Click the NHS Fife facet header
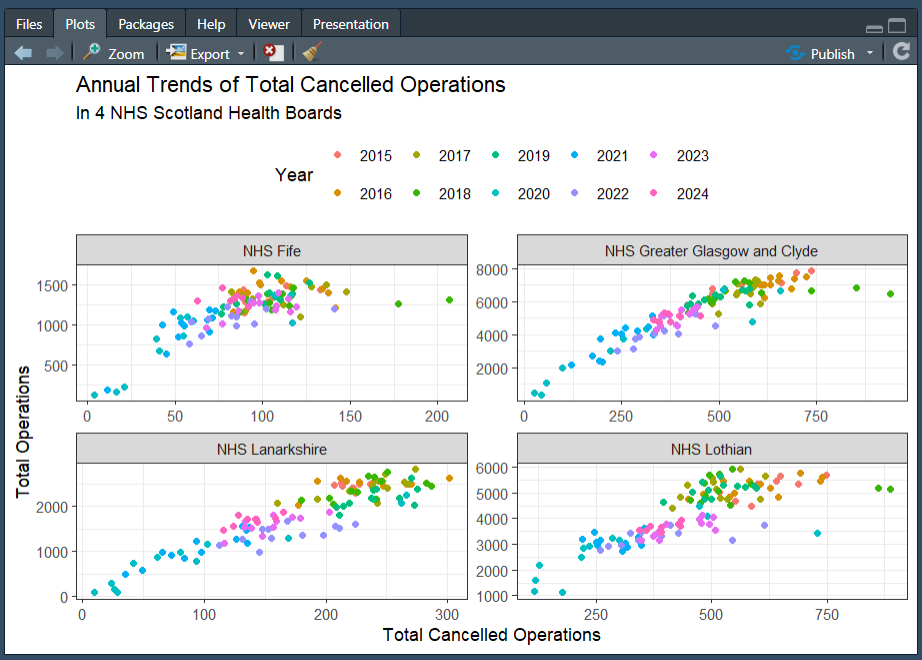The height and width of the screenshot is (660, 922). tap(271, 250)
